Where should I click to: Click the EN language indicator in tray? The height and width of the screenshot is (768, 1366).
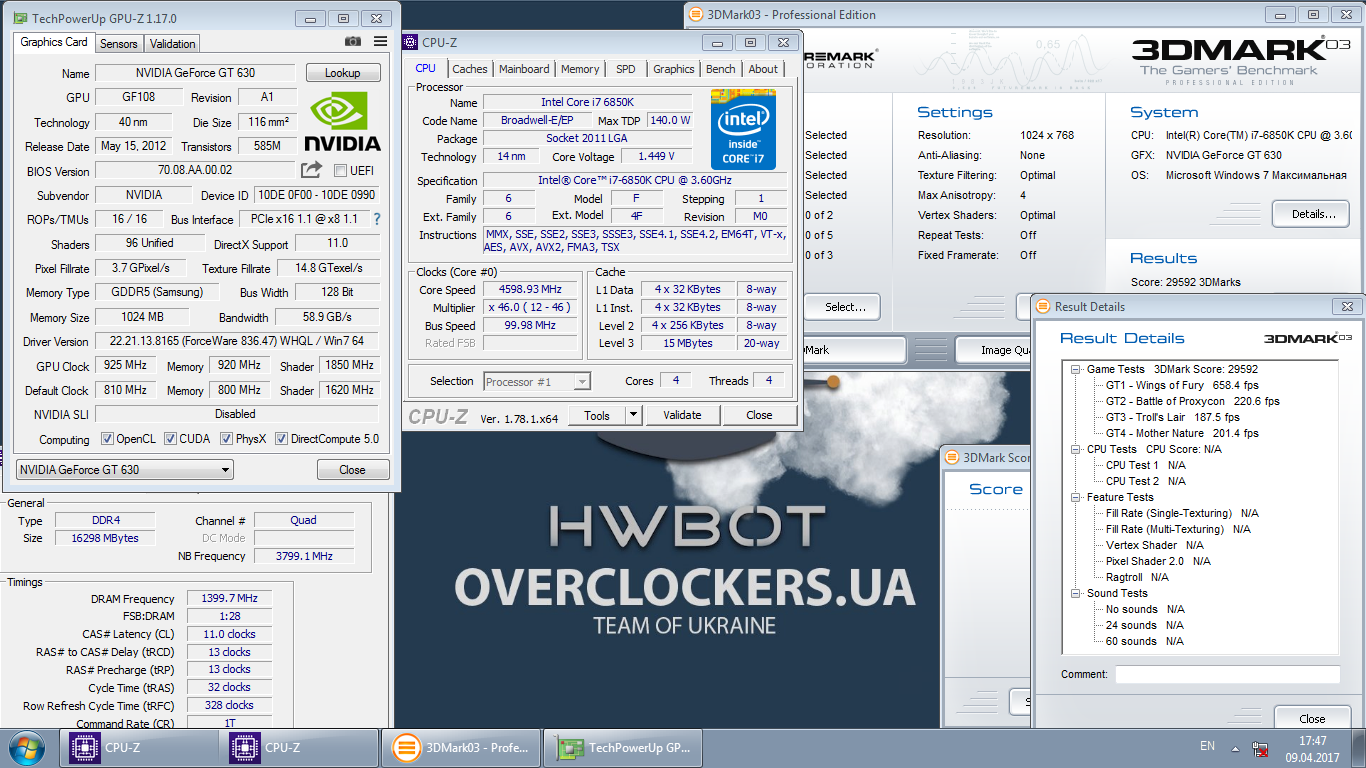pos(1207,746)
